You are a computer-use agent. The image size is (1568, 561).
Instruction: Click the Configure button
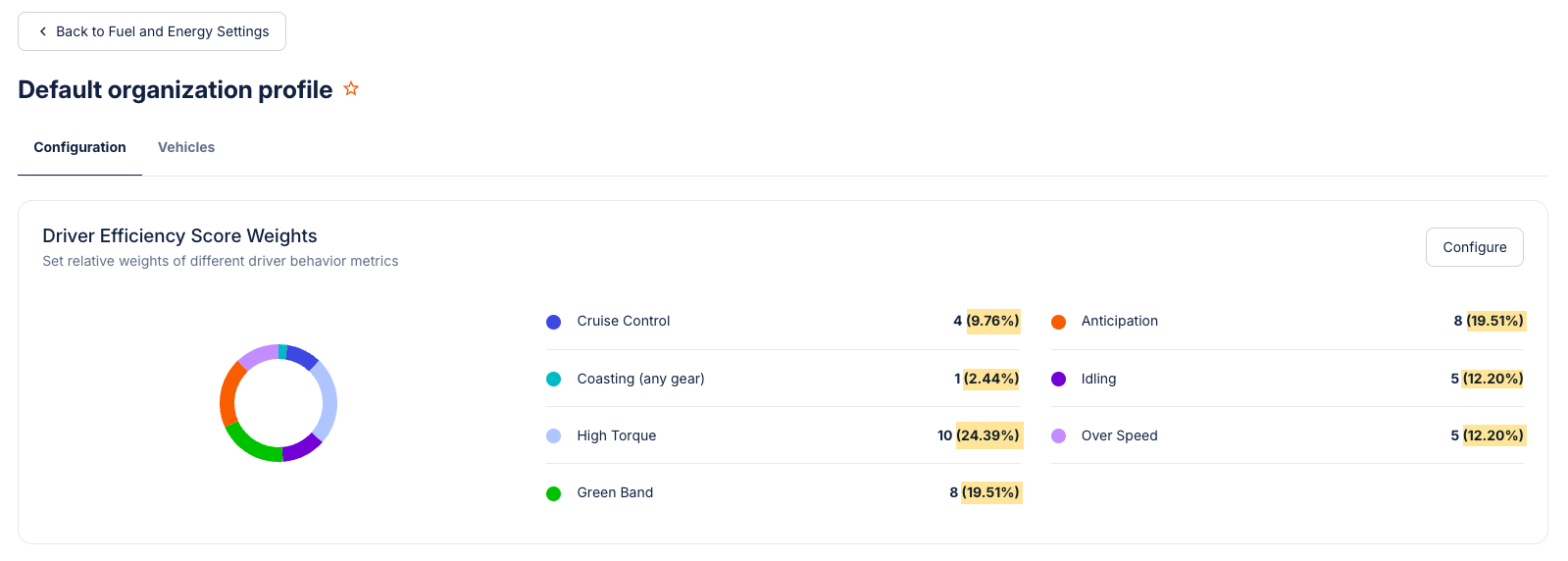(1474, 247)
